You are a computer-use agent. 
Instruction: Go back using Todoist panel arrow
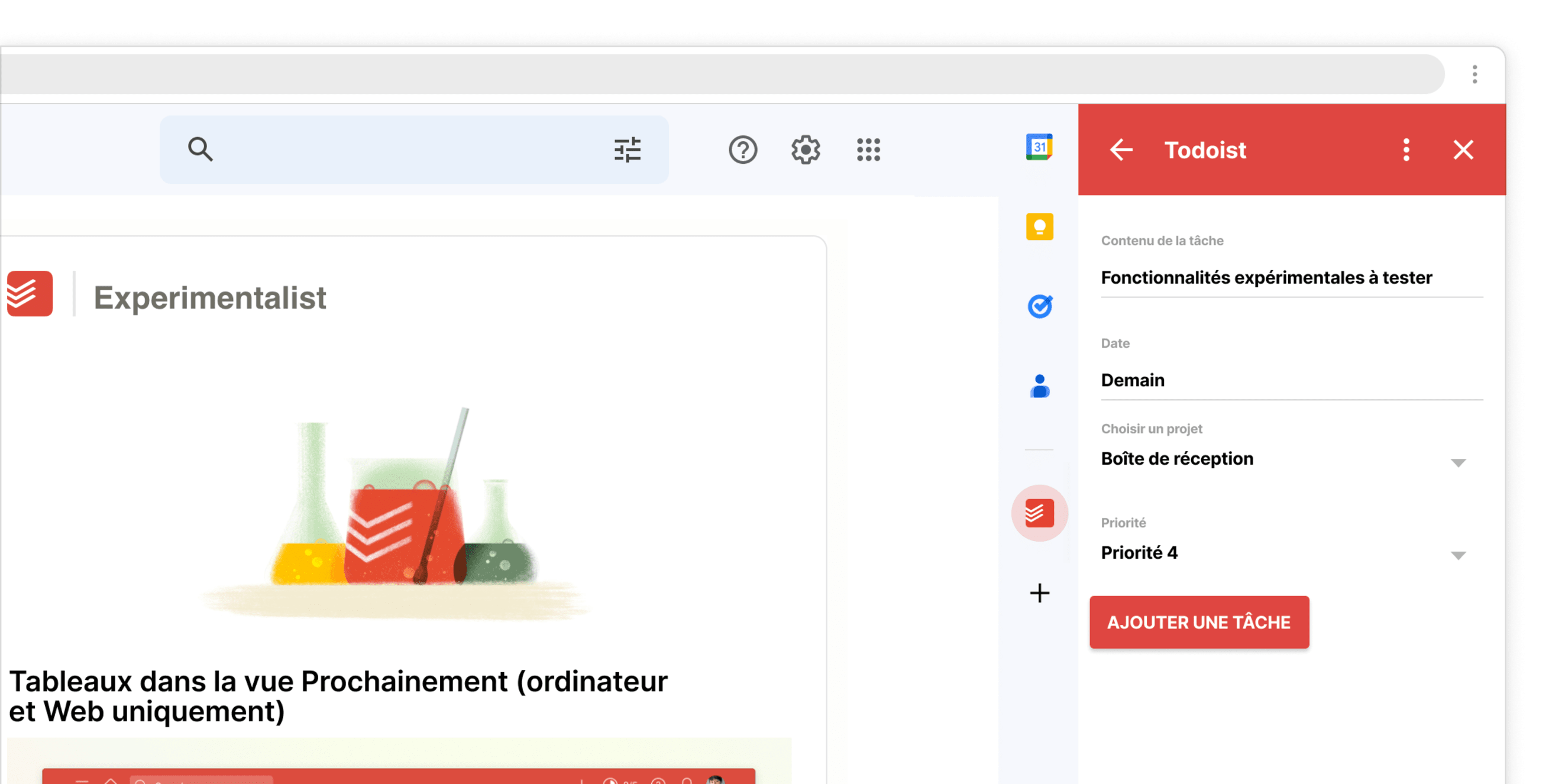(x=1121, y=150)
